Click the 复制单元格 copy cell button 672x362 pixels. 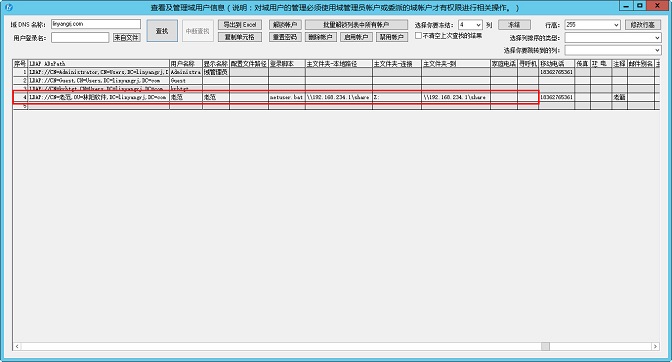tap(240, 37)
